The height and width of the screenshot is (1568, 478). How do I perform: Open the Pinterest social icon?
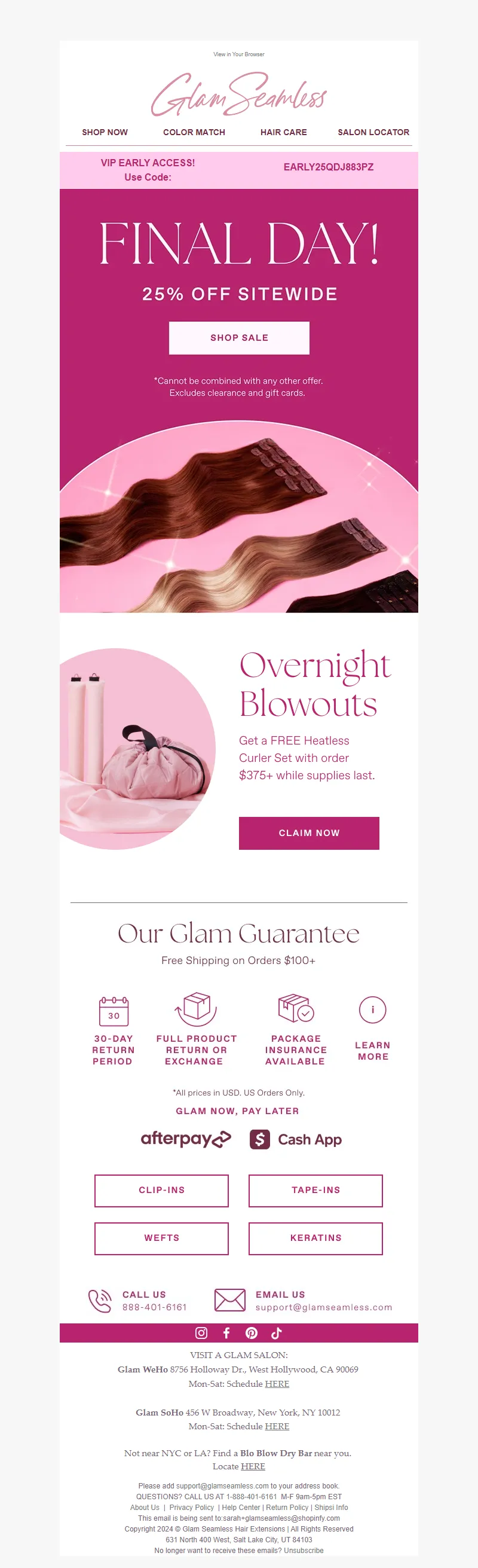pyautogui.click(x=251, y=1332)
